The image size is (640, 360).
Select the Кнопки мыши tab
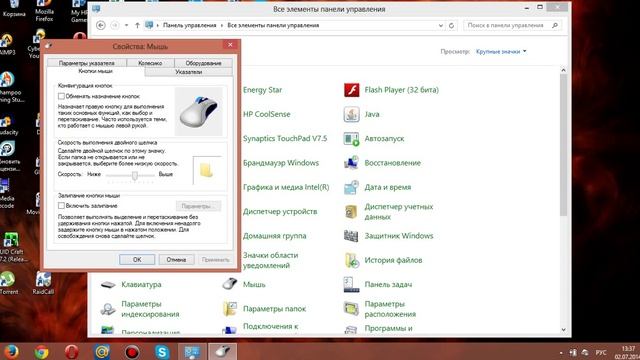pyautogui.click(x=96, y=71)
